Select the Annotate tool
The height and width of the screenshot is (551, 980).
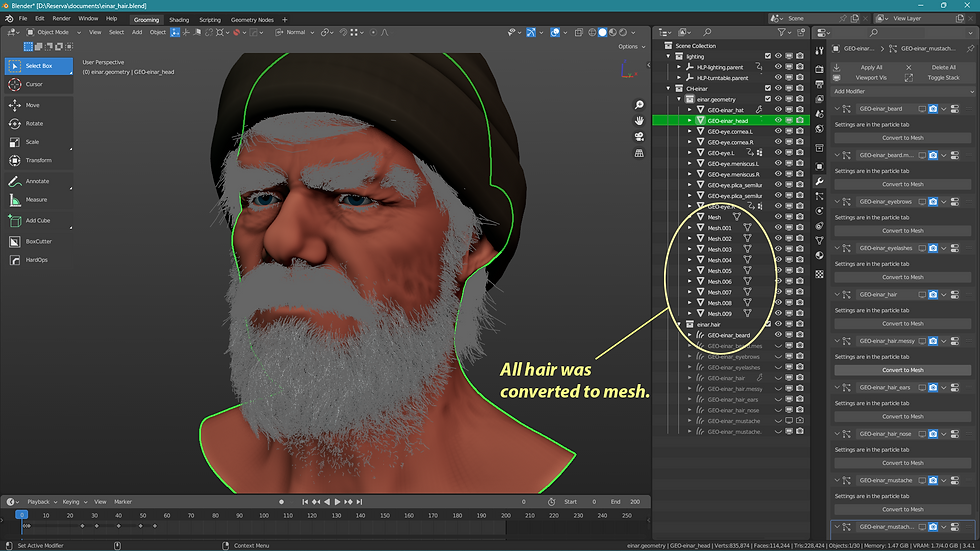point(35,181)
